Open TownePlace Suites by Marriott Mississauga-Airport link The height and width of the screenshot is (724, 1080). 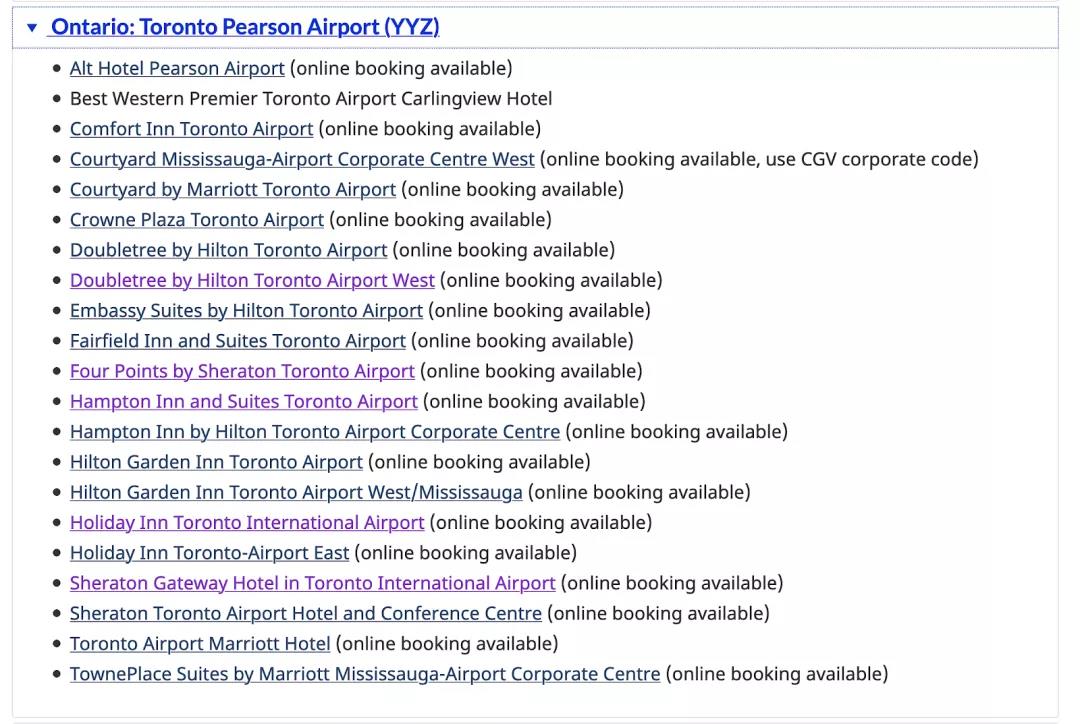[x=365, y=674]
